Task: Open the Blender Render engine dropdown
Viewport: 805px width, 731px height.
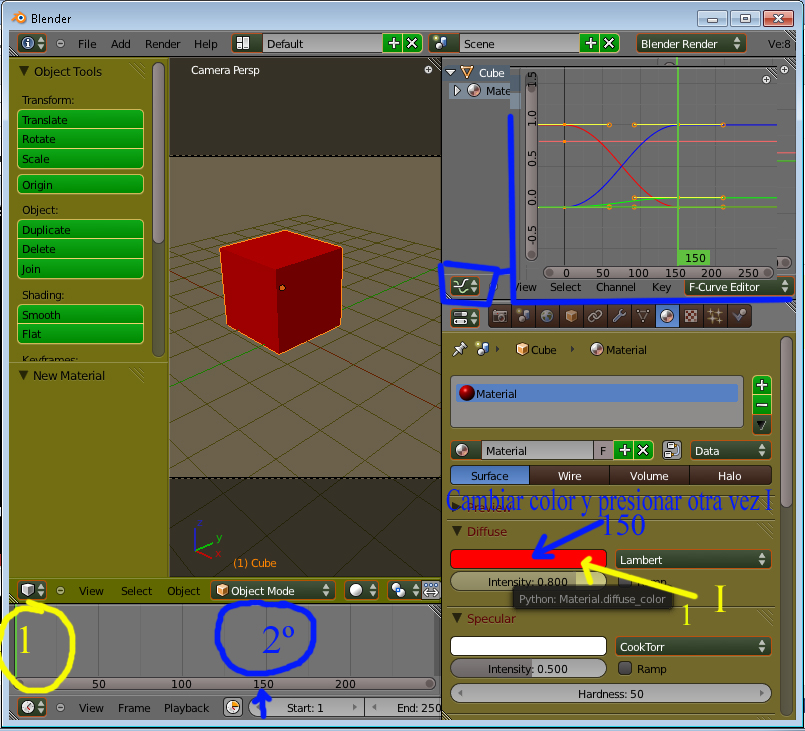Action: point(691,43)
